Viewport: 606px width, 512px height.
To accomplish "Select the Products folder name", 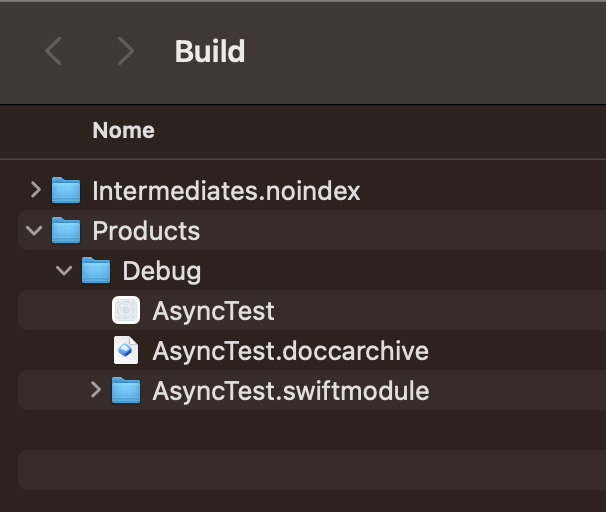I will pos(146,231).
